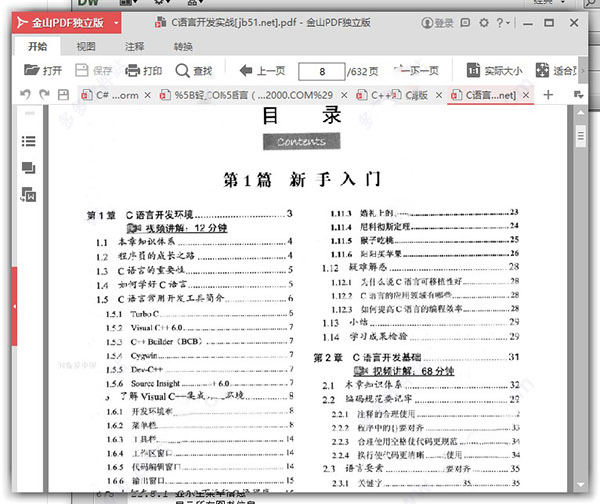Switch to the C# ...orm document tab
The height and width of the screenshot is (504, 600).
[x=110, y=95]
